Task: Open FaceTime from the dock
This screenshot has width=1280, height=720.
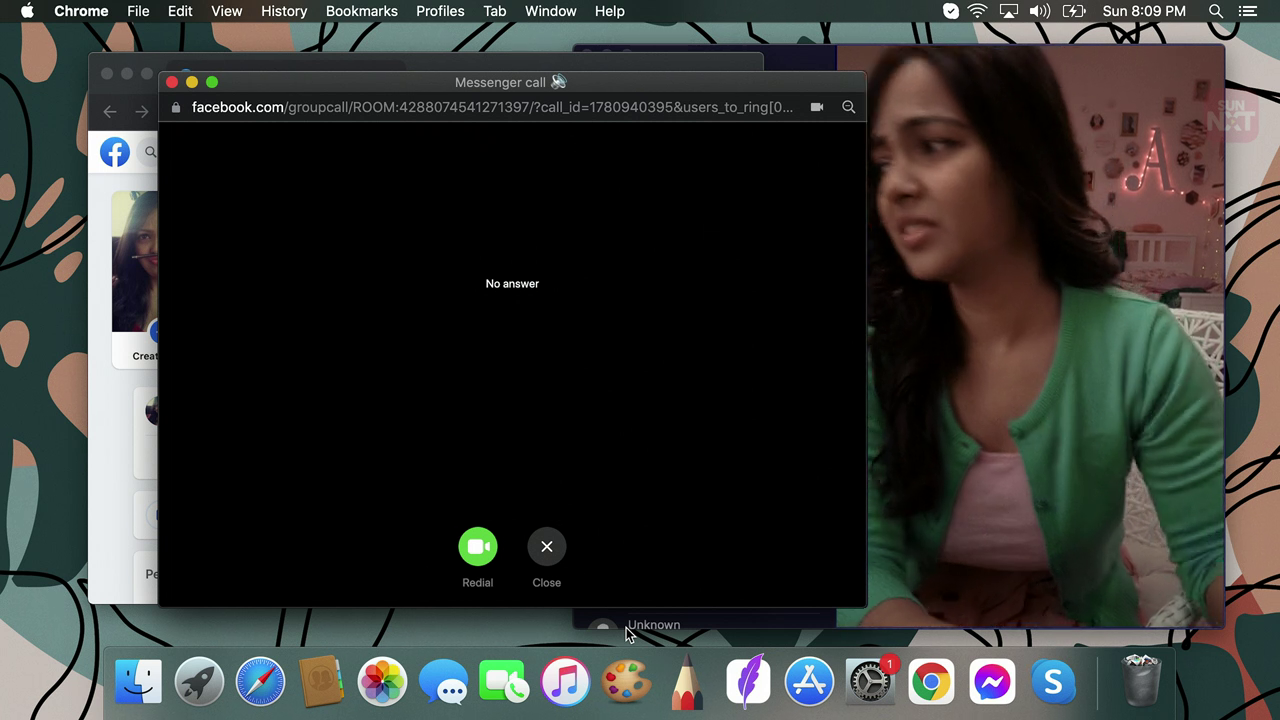Action: pos(504,683)
